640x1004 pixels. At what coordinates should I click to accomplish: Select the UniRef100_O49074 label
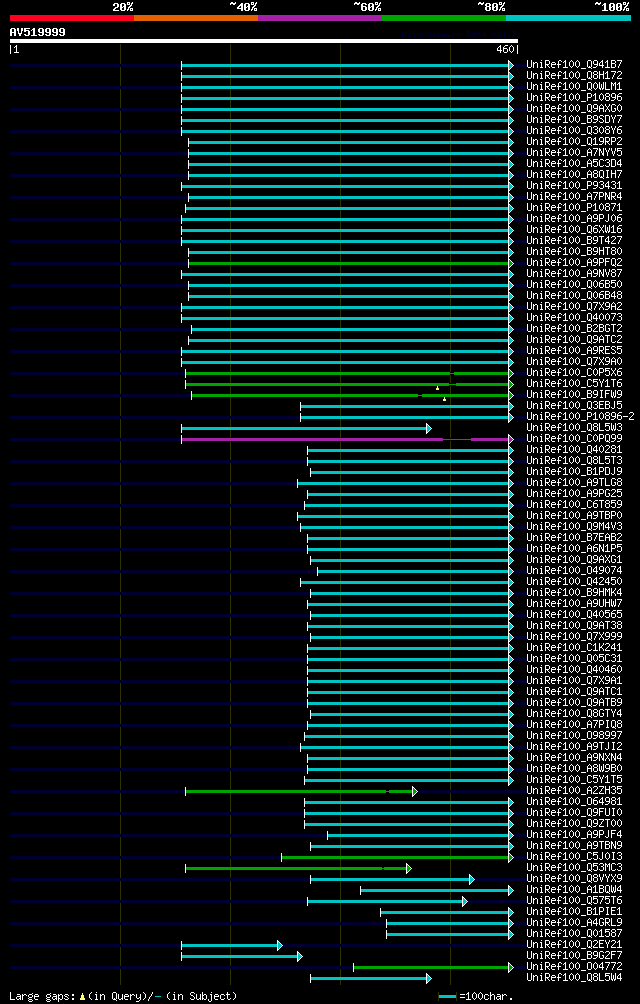point(574,571)
